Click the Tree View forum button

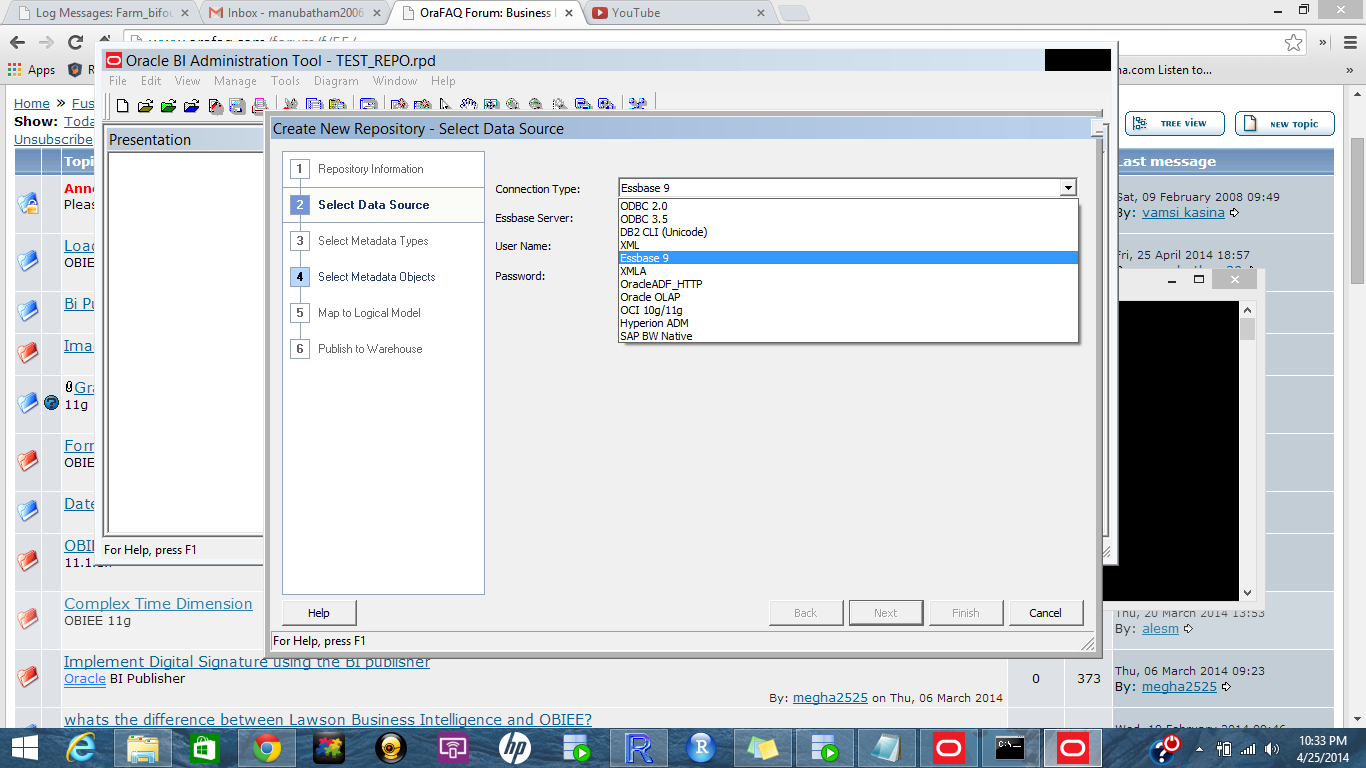(1175, 124)
